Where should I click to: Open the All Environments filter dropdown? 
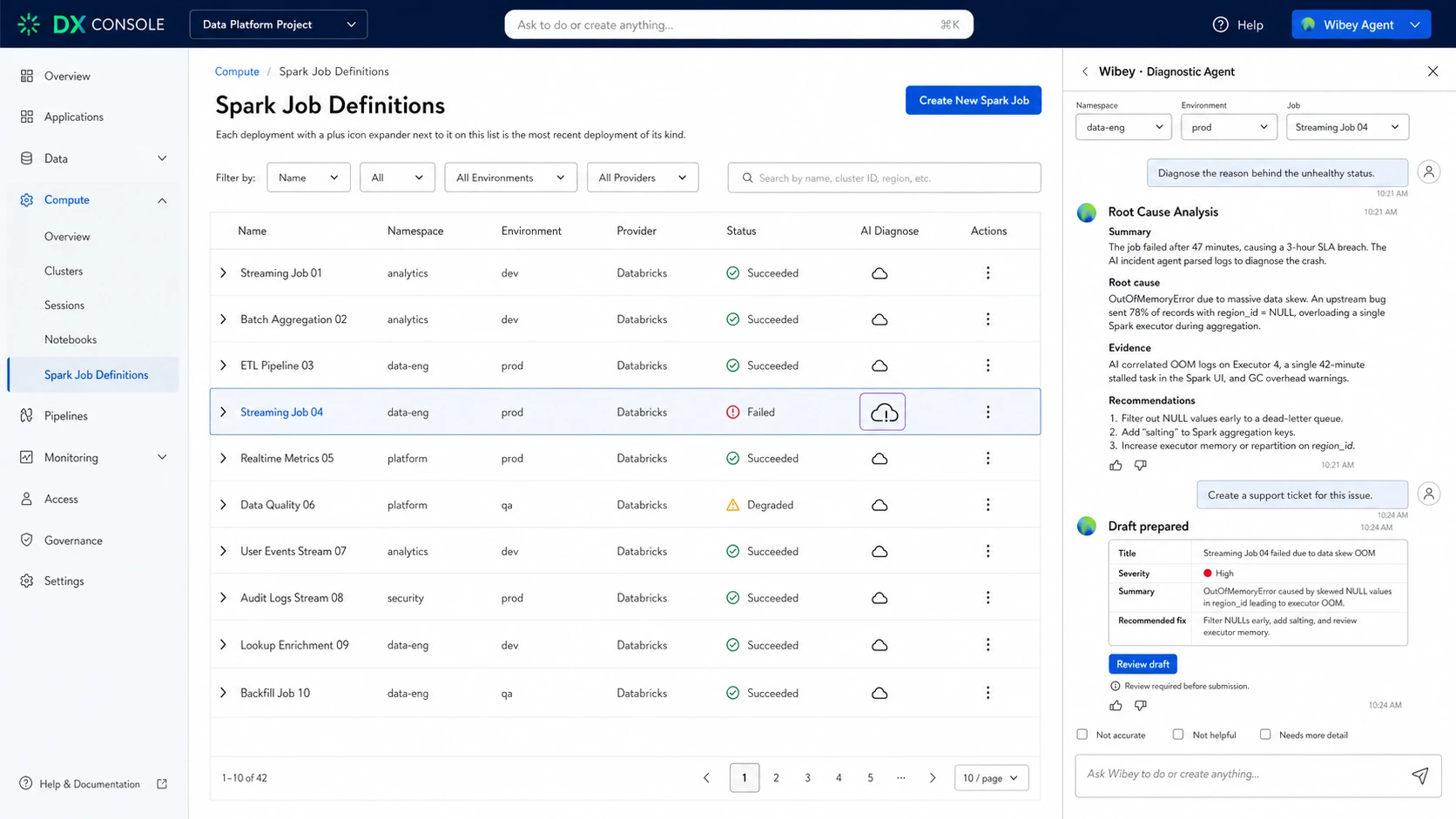(x=510, y=178)
